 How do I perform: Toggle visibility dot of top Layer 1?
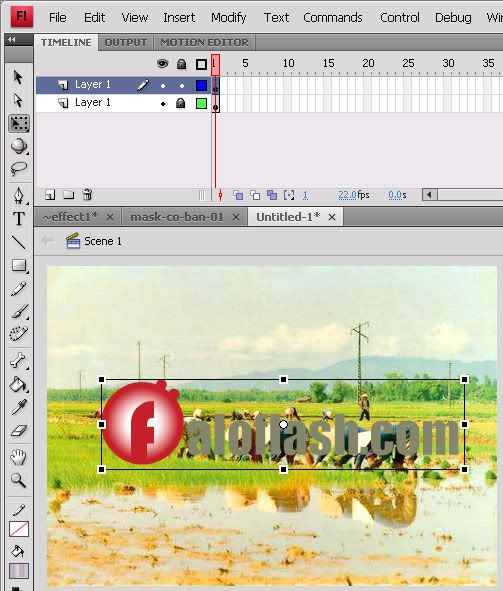coord(163,86)
